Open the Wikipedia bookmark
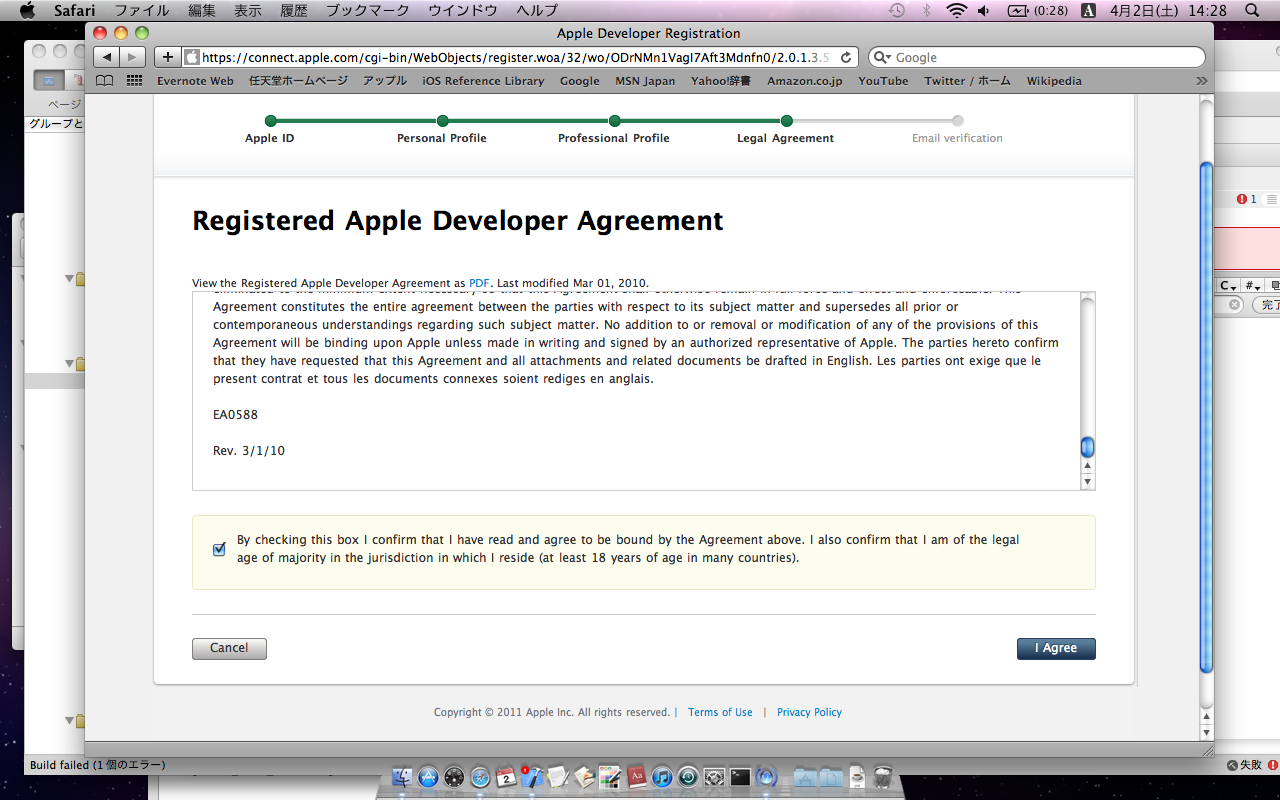This screenshot has height=800, width=1280. (x=1054, y=81)
